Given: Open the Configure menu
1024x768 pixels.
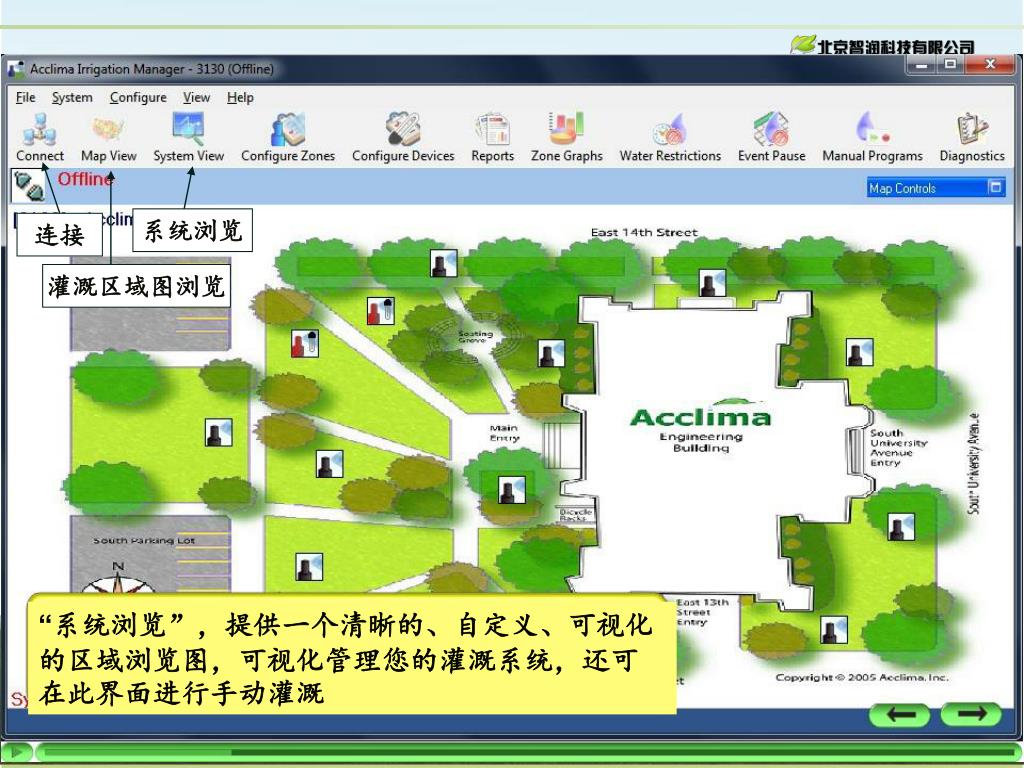Looking at the screenshot, I should pyautogui.click(x=138, y=97).
